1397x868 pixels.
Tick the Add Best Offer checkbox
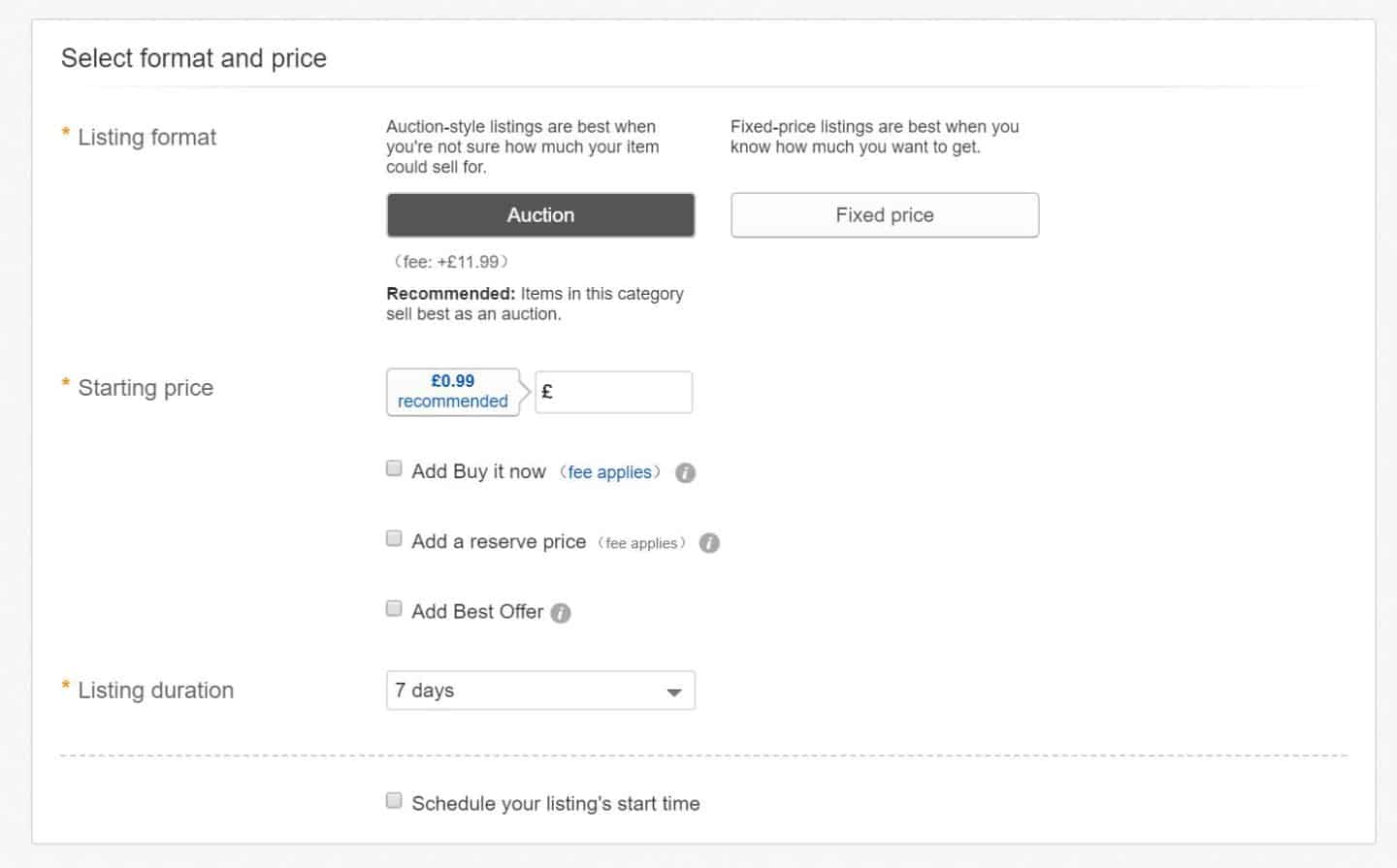point(394,608)
